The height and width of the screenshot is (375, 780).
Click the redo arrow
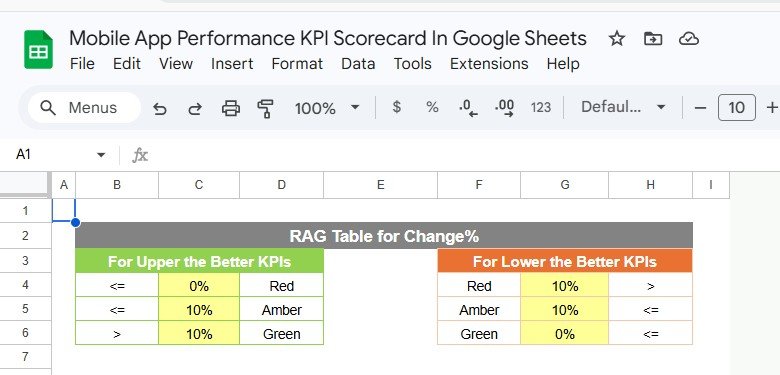[x=195, y=108]
